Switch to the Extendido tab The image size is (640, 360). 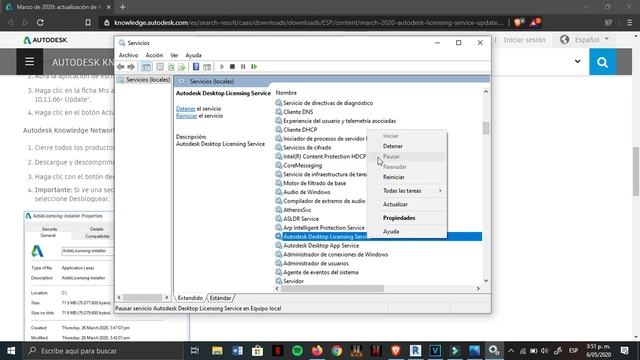point(190,298)
